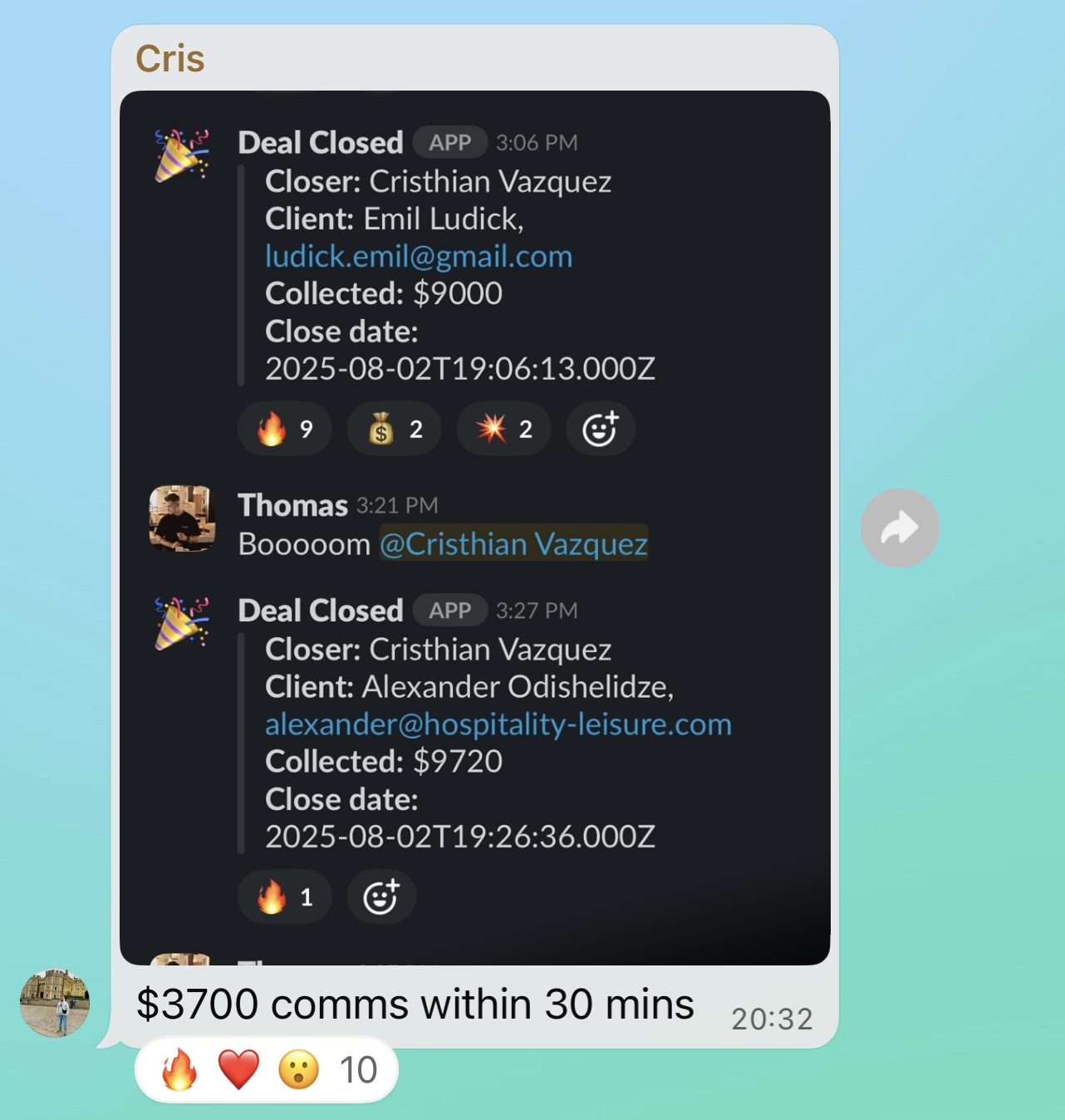
Task: Click the fire reaction with count 1
Action: click(285, 897)
